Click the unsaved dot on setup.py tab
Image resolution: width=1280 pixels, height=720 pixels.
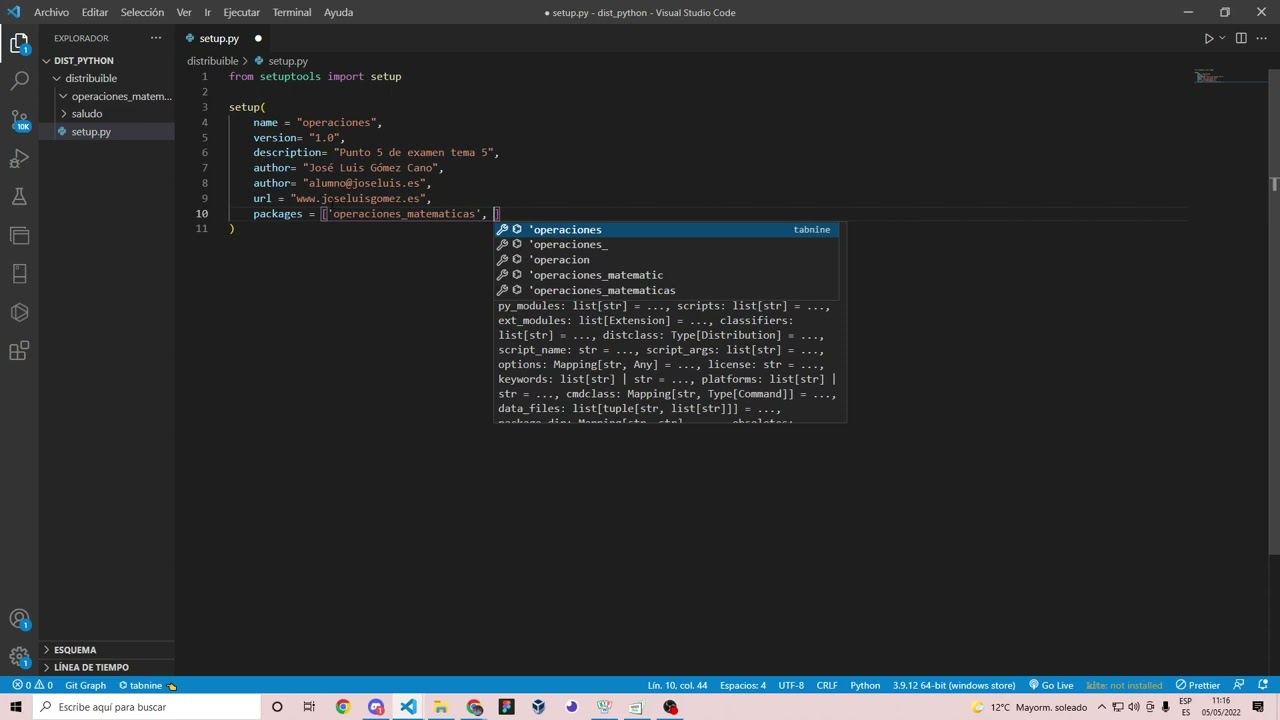click(258, 38)
